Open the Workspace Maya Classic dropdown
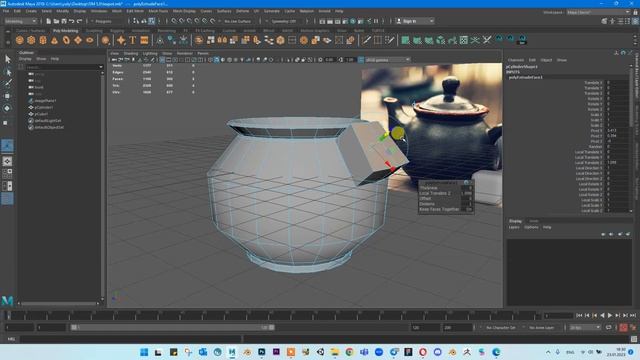This screenshot has width=640, height=360. click(x=599, y=12)
